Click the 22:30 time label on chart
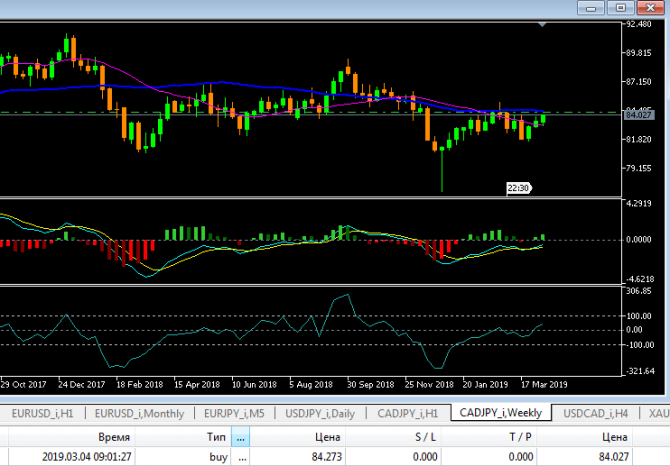Screen dimensions: 670x466 point(518,188)
